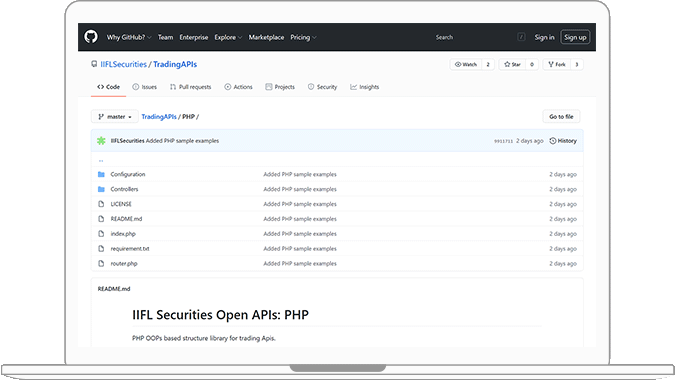The image size is (675, 380).
Task: Click the README.md header above preview
Action: [x=114, y=289]
